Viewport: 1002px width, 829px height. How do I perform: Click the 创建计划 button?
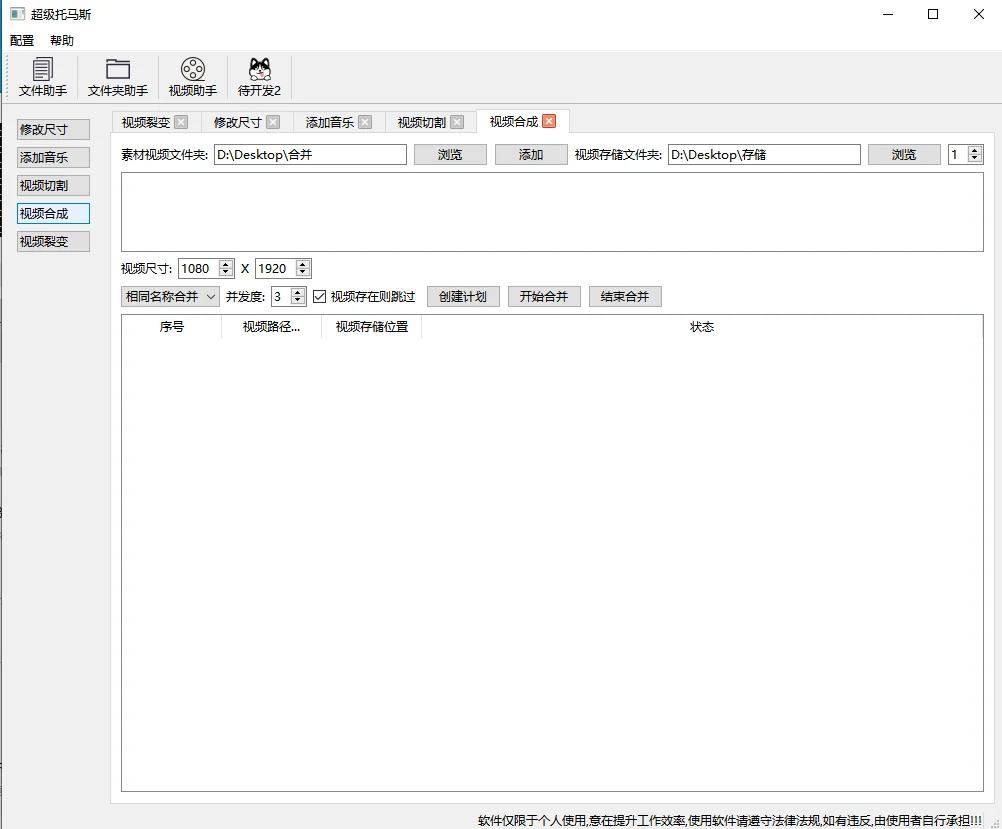click(x=463, y=297)
